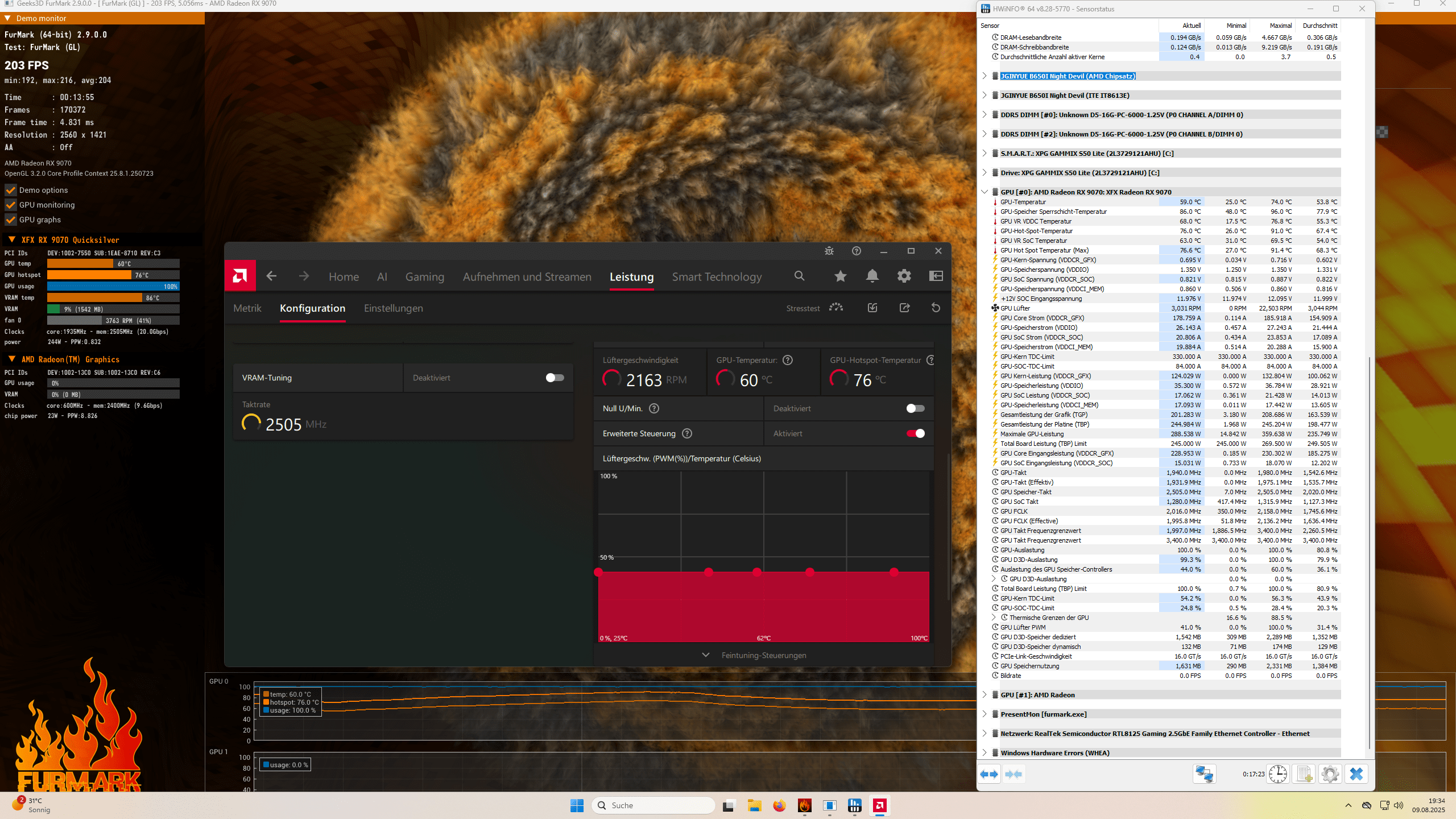Expand the Feintuning-Steuerungen section

point(763,655)
